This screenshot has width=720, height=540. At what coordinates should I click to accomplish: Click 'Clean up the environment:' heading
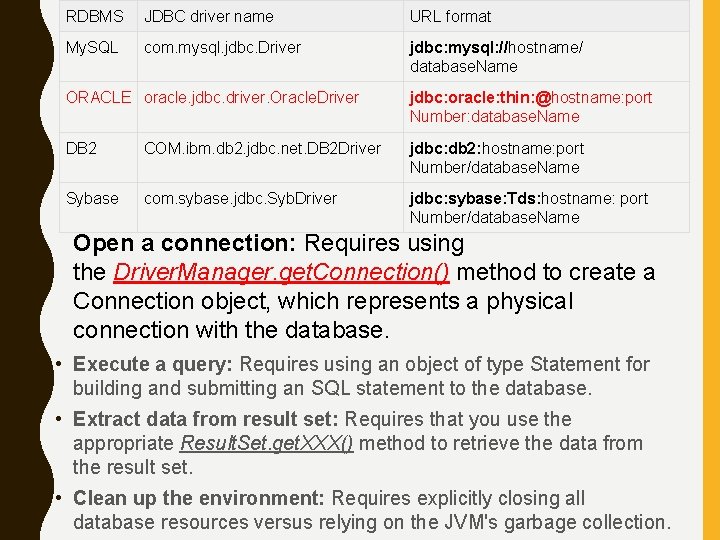tap(198, 498)
